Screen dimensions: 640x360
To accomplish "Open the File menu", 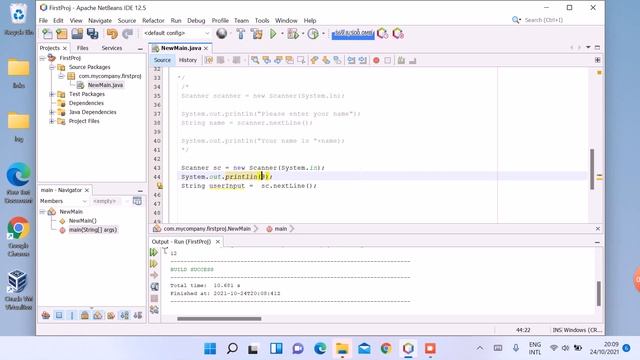I will pos(43,20).
